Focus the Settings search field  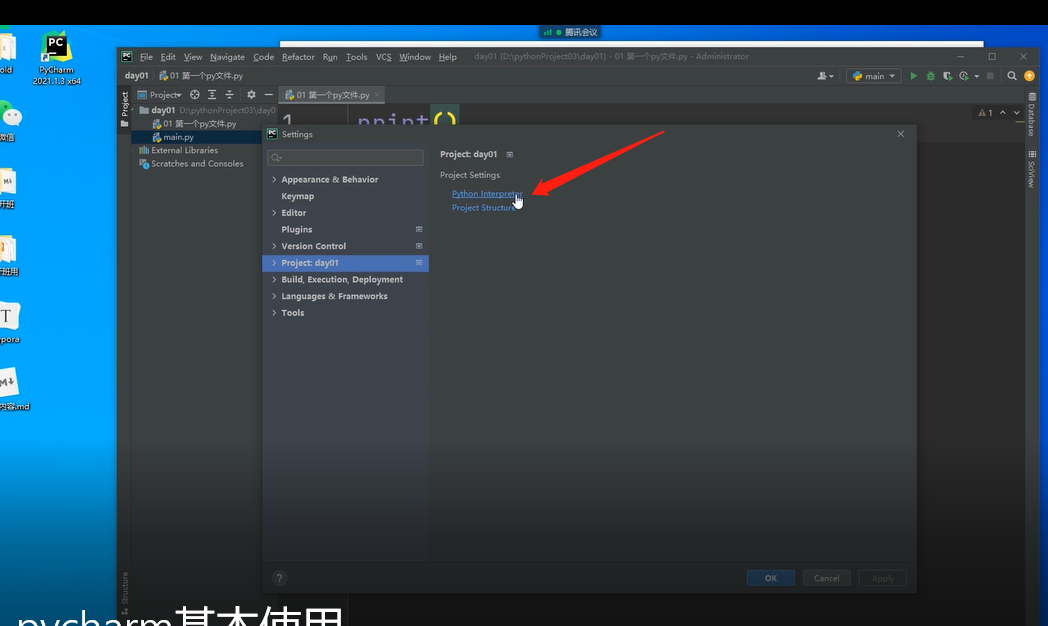click(x=346, y=158)
